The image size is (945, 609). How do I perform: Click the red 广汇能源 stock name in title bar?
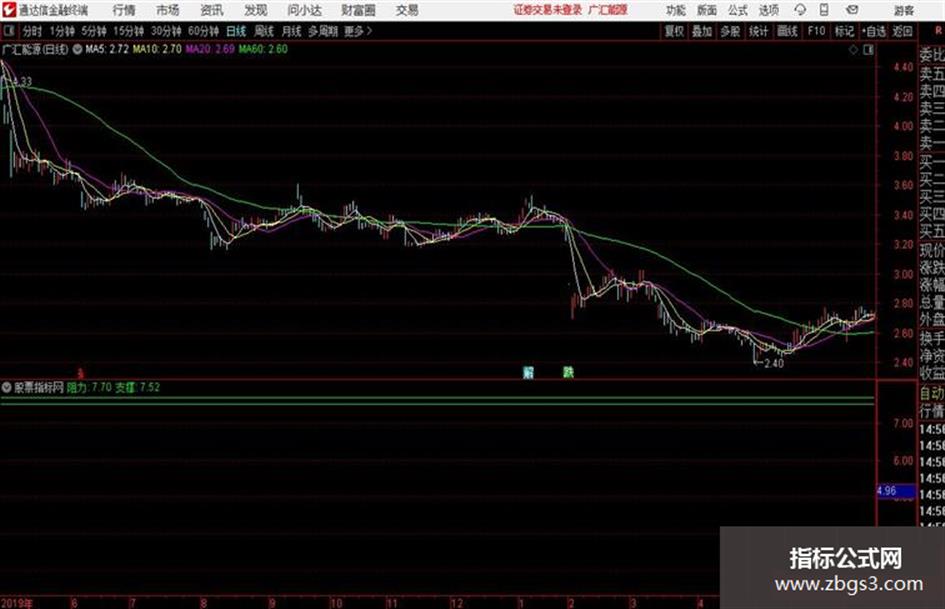tap(608, 10)
